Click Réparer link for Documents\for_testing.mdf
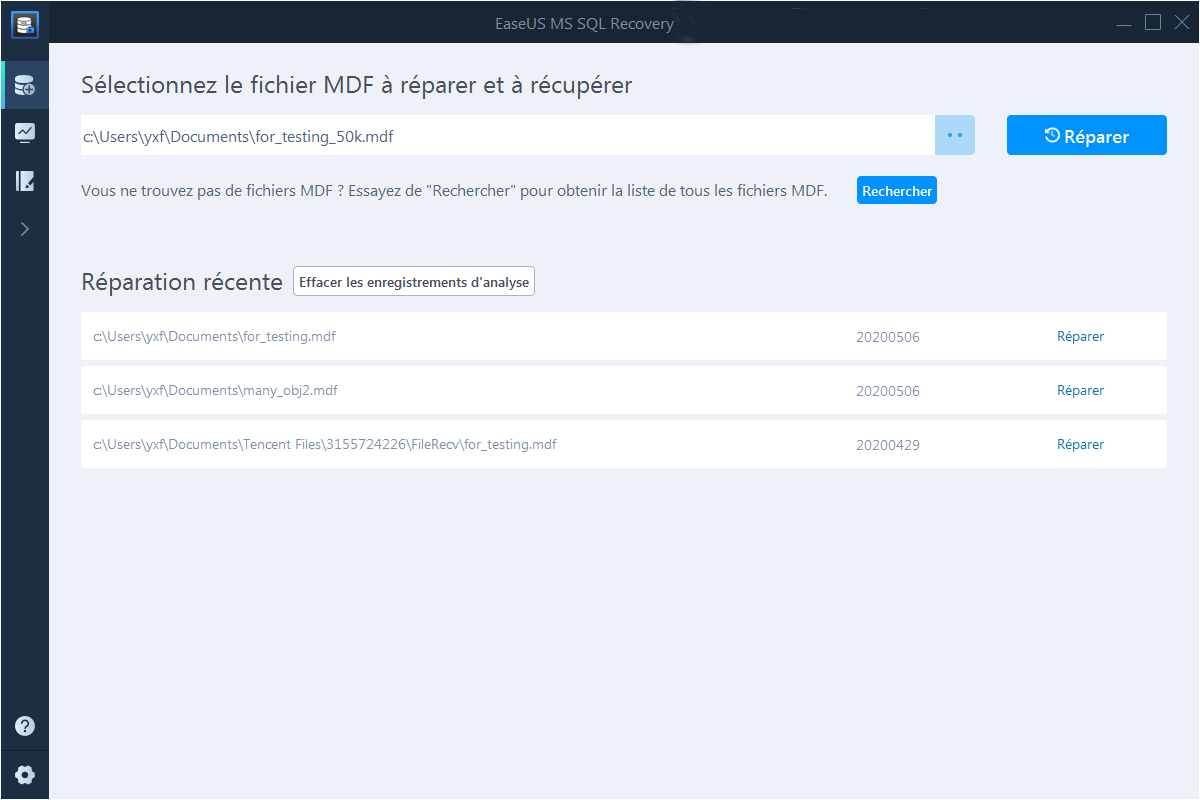Viewport: 1200px width, 800px height. (x=1080, y=337)
